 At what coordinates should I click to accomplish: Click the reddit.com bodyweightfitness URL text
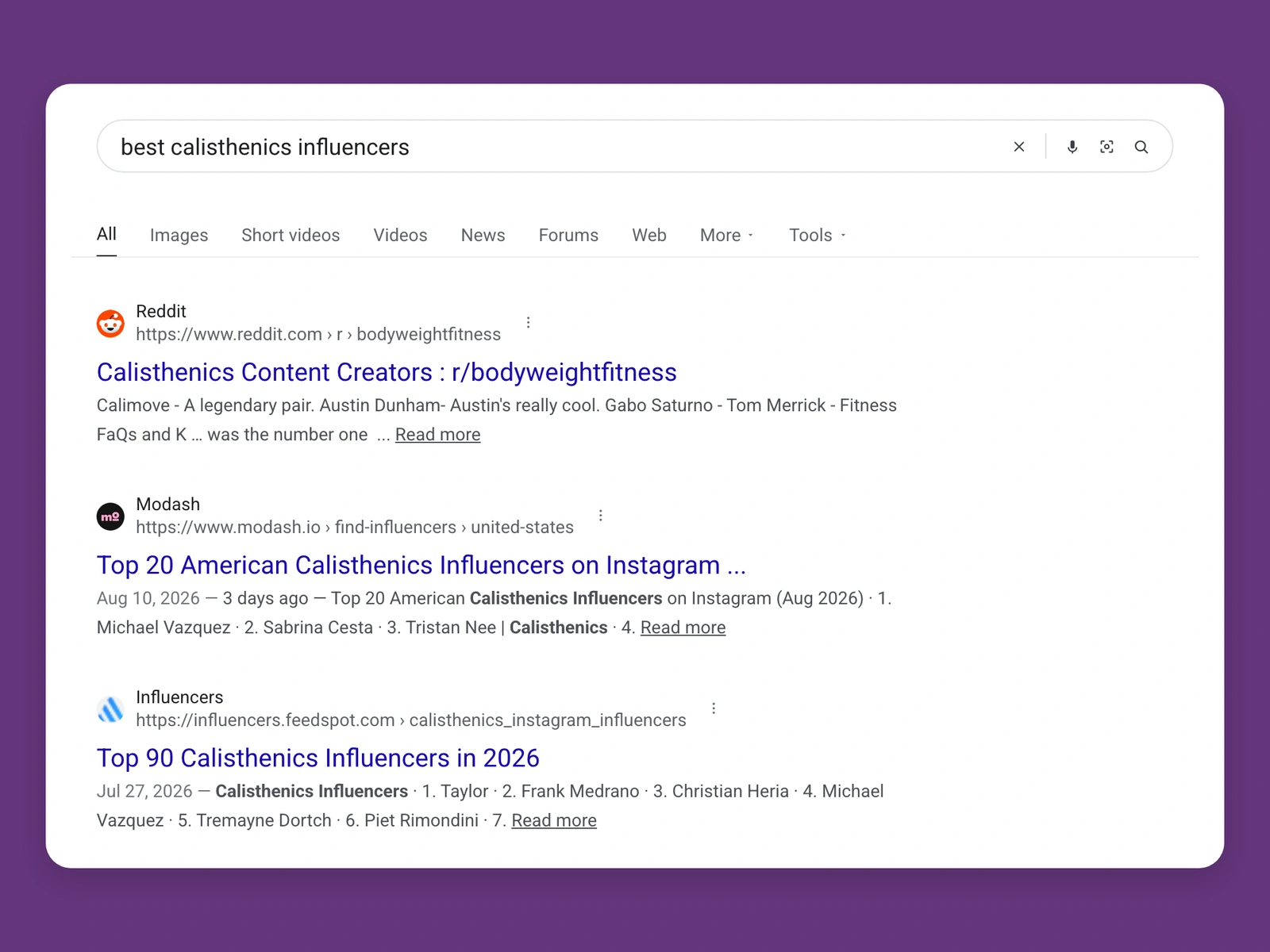click(x=318, y=335)
